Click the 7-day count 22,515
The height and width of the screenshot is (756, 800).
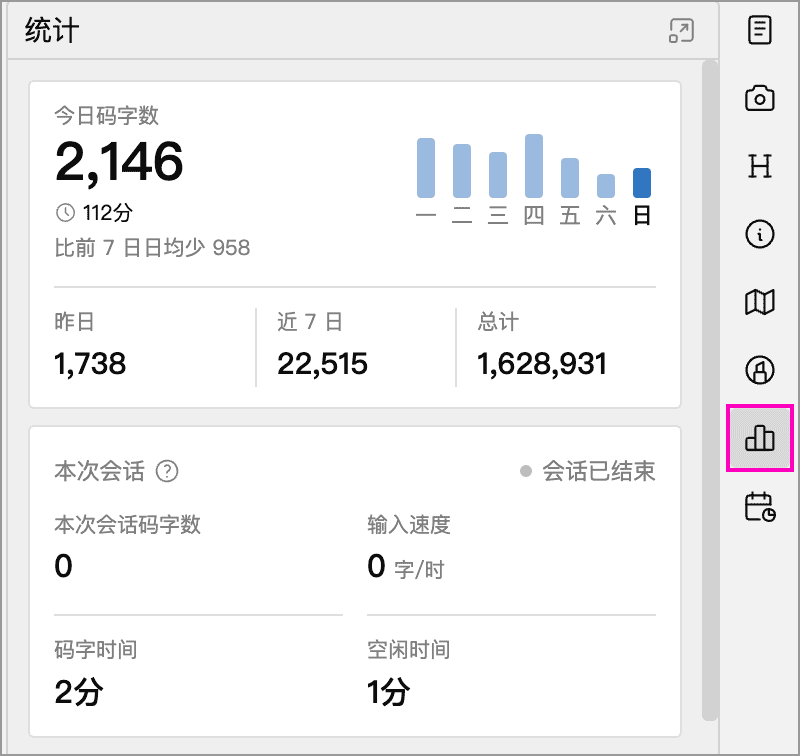(x=322, y=364)
